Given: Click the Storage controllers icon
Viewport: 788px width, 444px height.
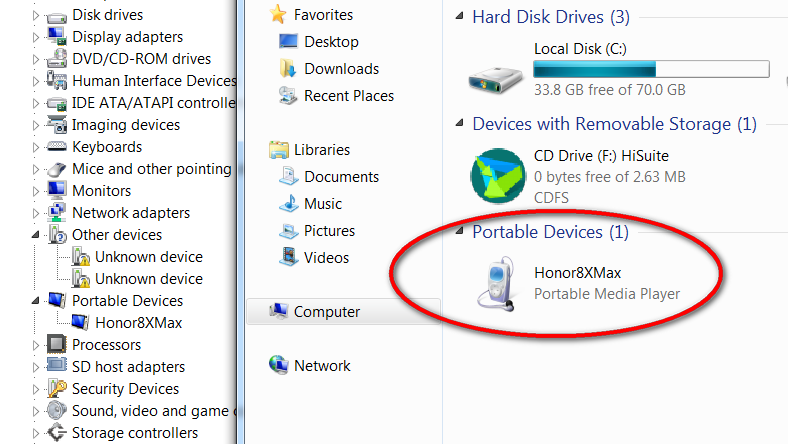Looking at the screenshot, I should (x=56, y=432).
